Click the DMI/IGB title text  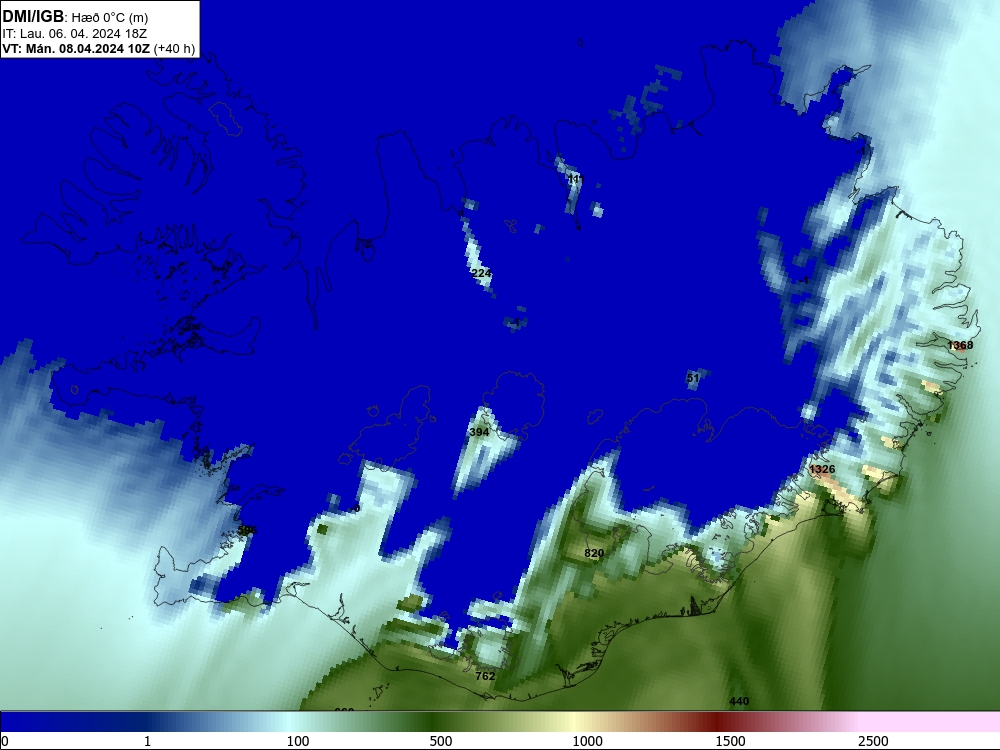point(33,17)
